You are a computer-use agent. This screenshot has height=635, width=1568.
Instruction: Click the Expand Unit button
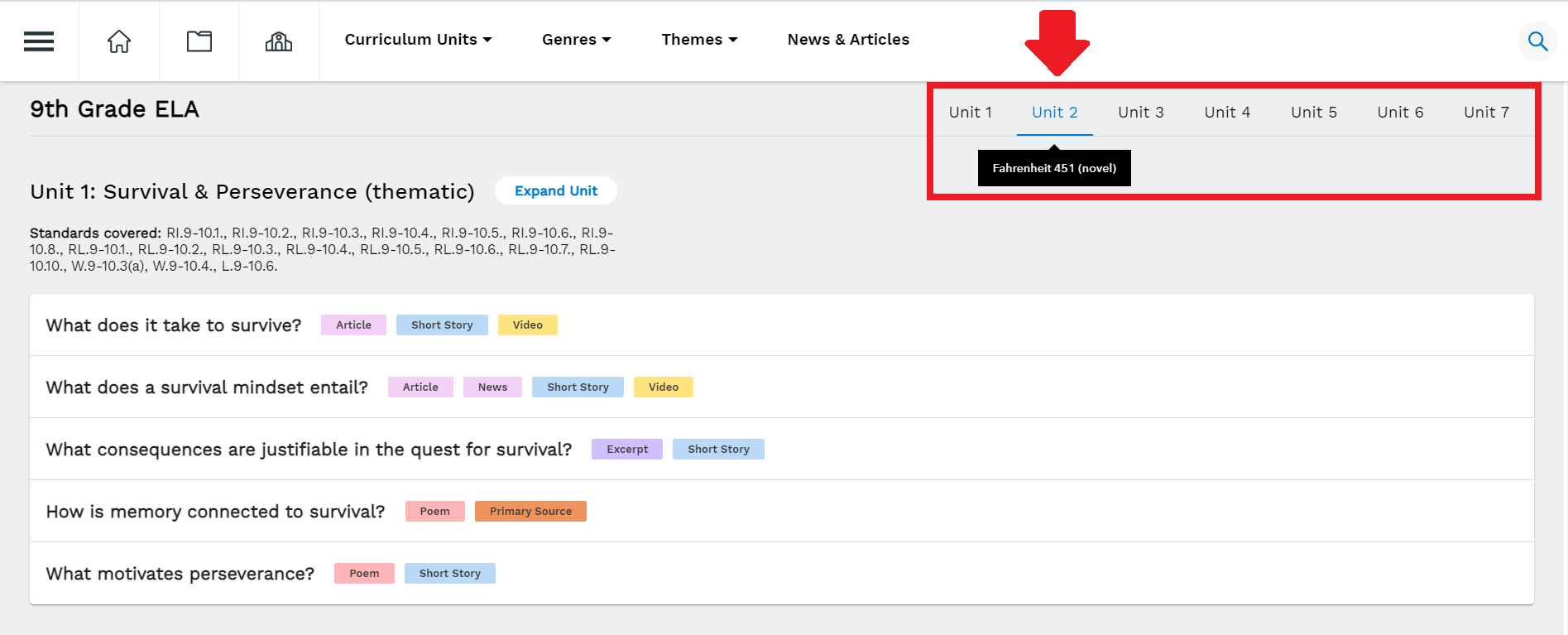555,191
